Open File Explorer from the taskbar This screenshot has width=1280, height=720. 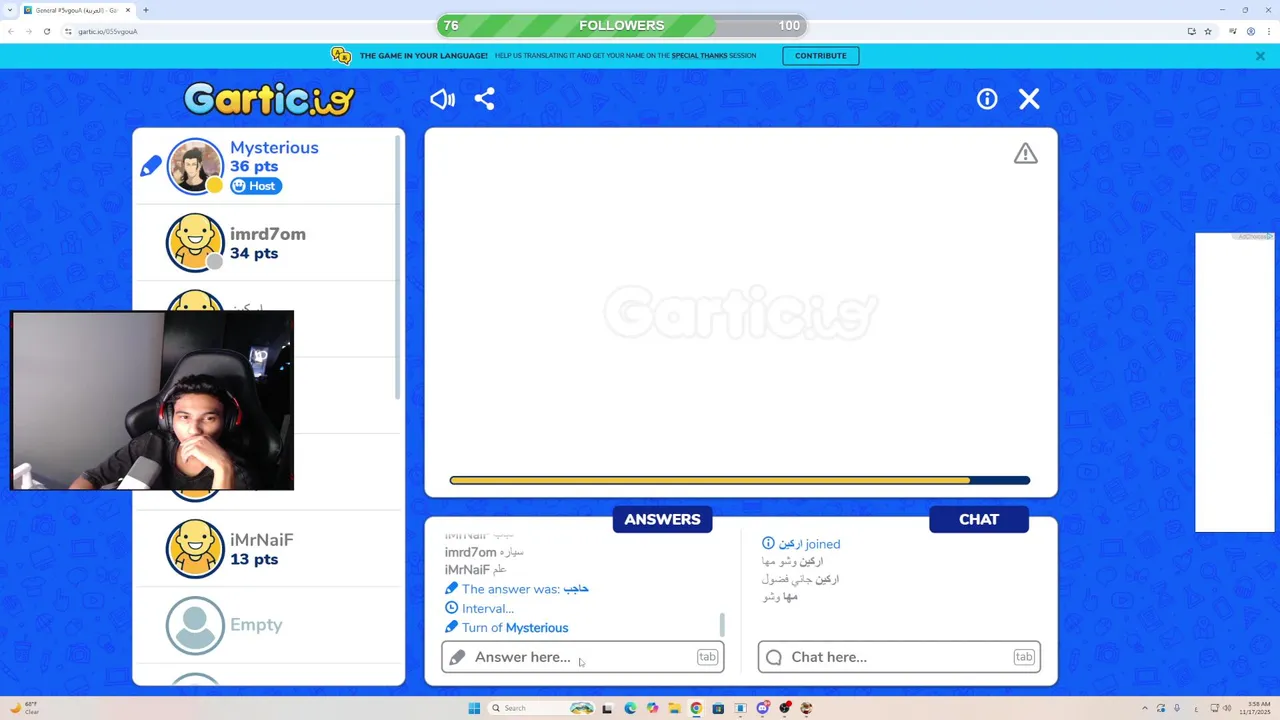674,708
